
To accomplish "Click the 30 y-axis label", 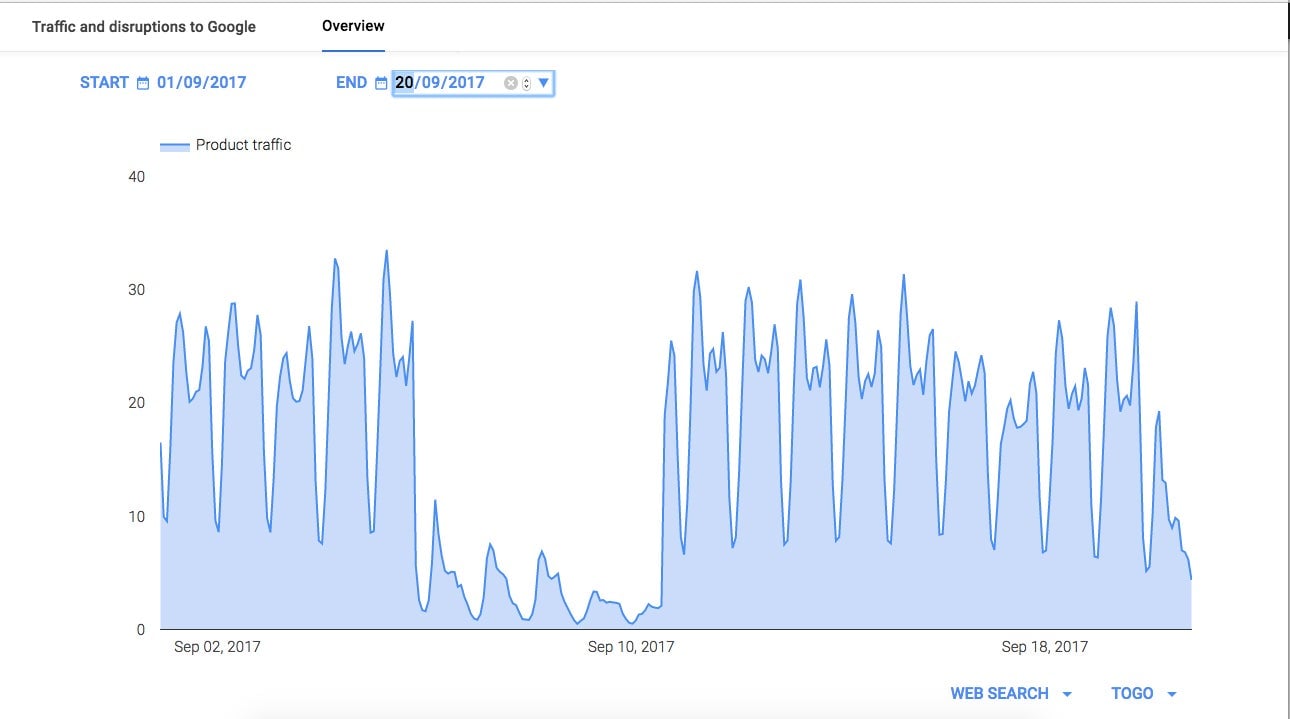I will [x=137, y=290].
